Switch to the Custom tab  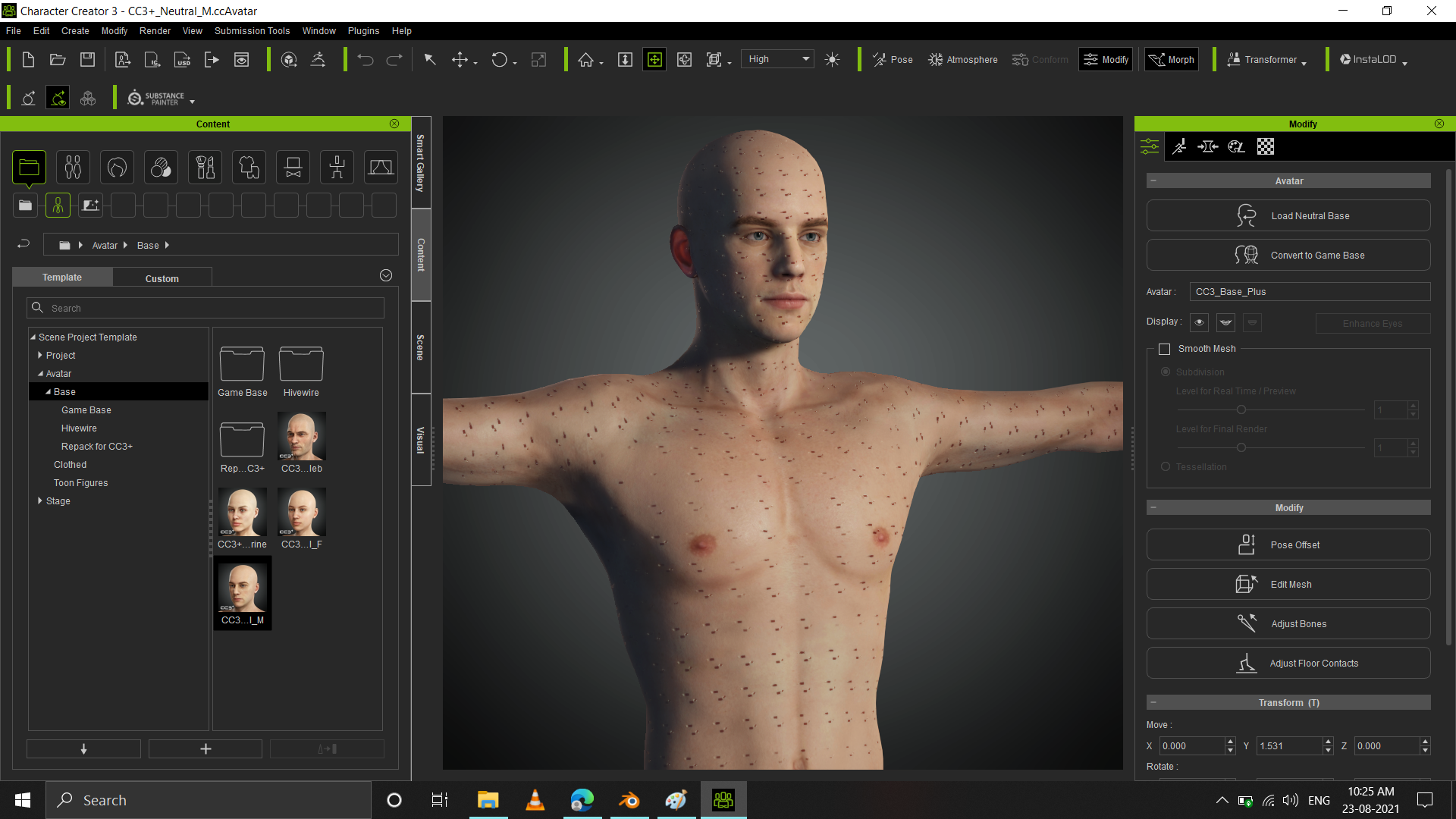click(162, 278)
